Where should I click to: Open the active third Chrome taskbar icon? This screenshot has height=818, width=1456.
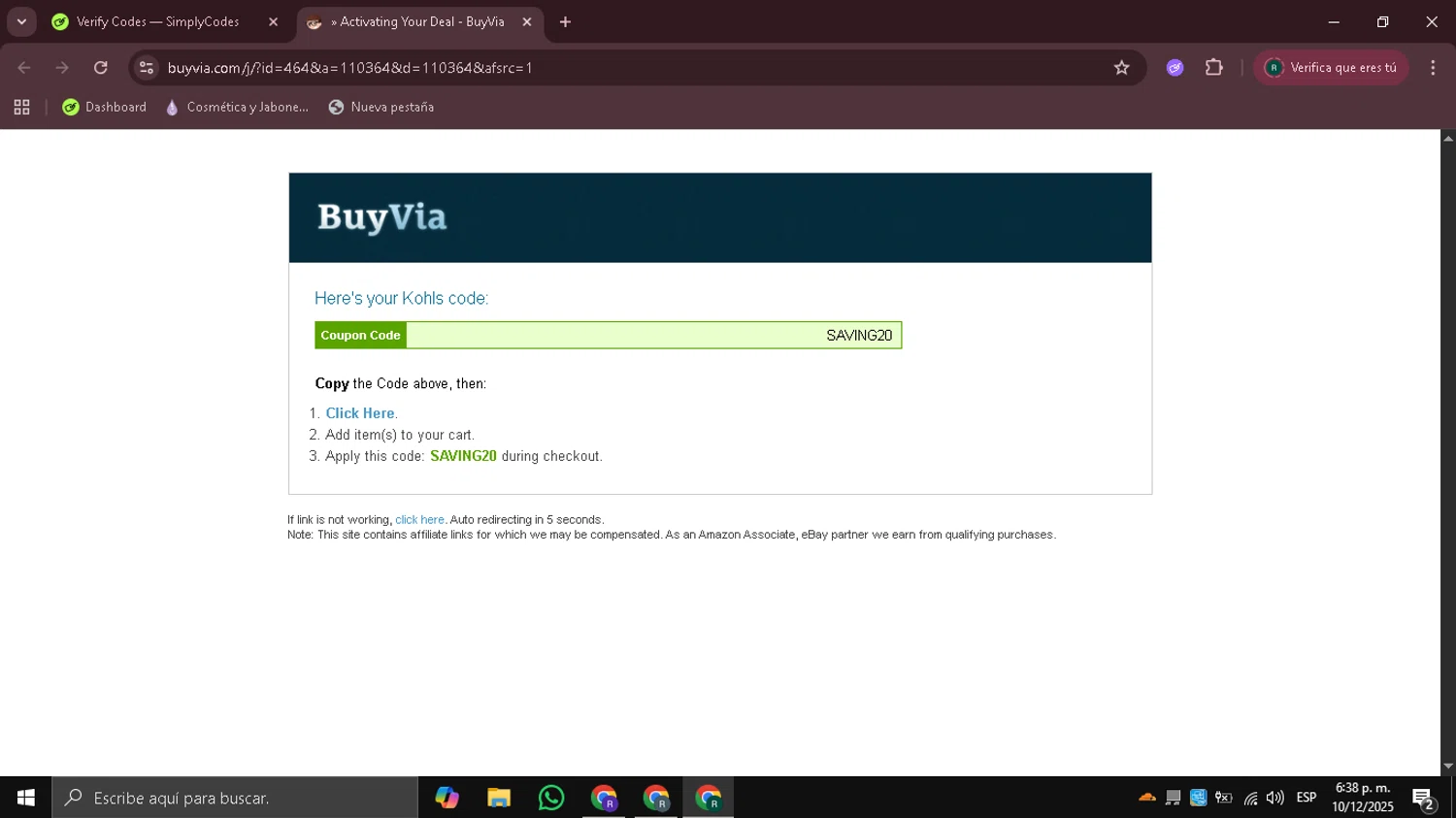pos(709,798)
